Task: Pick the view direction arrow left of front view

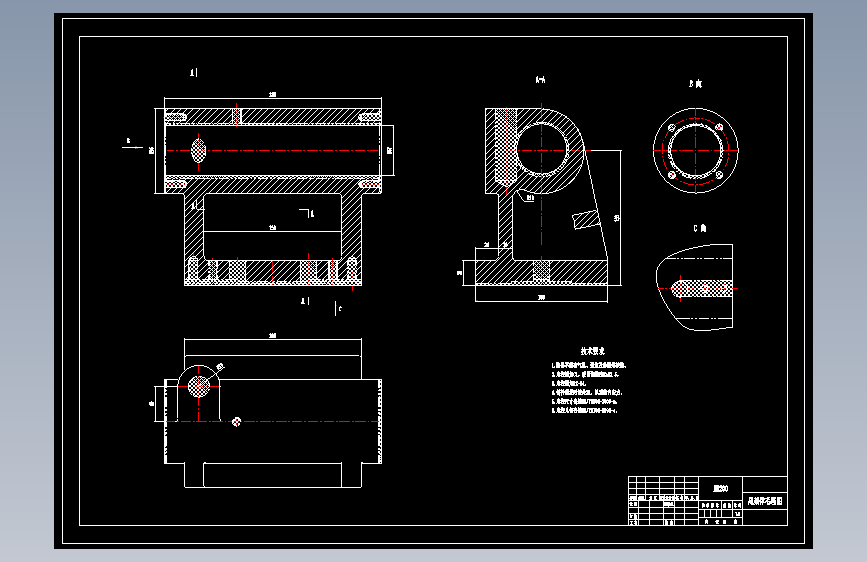Action: (132, 145)
